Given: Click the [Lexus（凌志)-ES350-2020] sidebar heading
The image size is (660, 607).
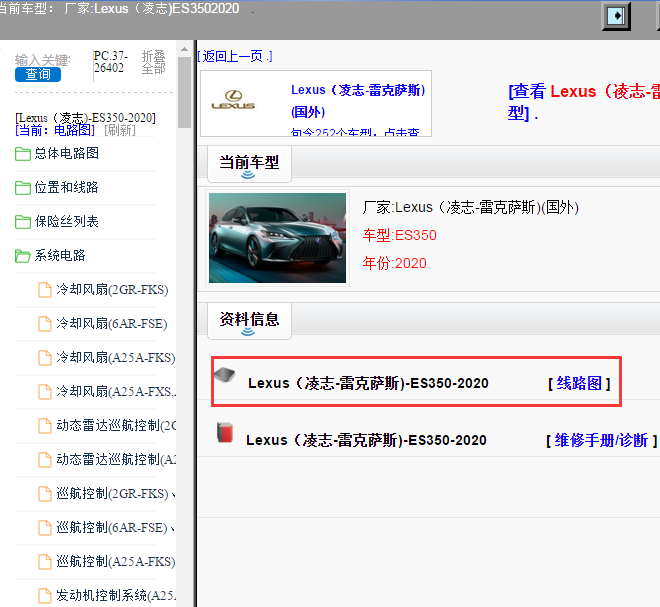Looking at the screenshot, I should tap(85, 118).
